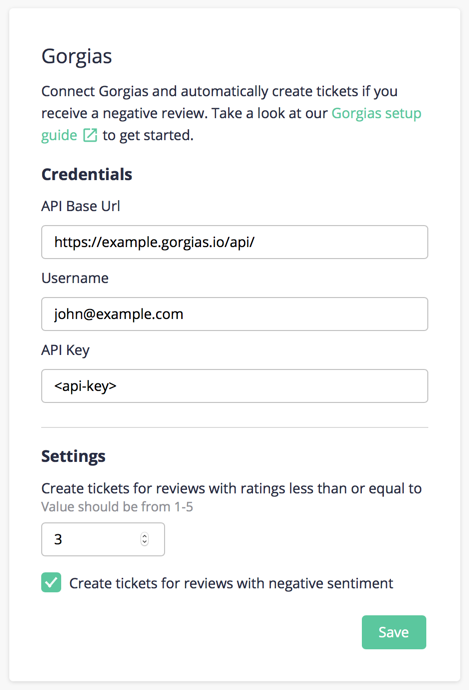Screen dimensions: 469x690
Task: Click the Value should be from 1-5 hint
Action: 117,507
